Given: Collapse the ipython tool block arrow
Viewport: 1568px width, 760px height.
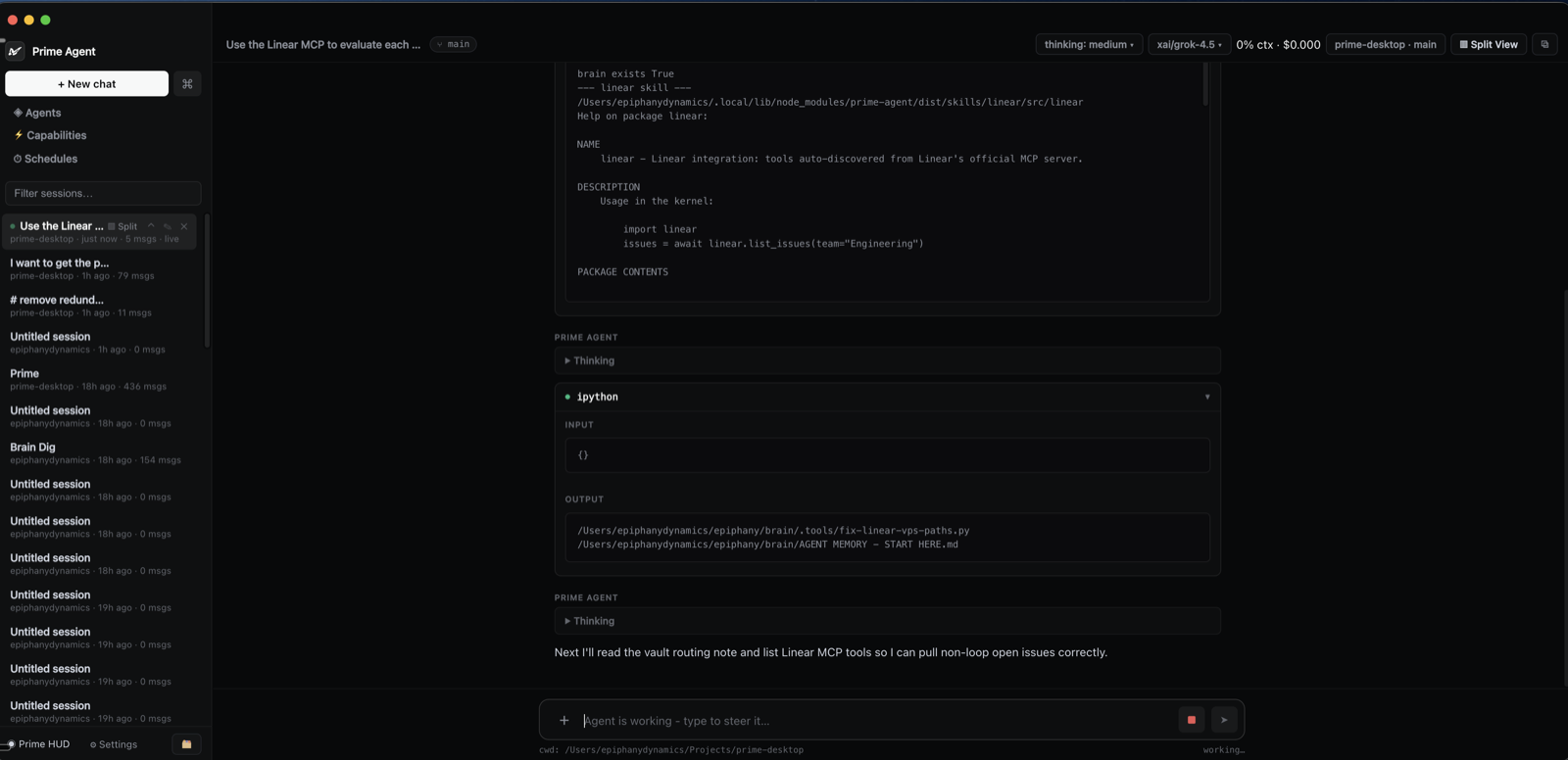Looking at the screenshot, I should pos(1207,397).
